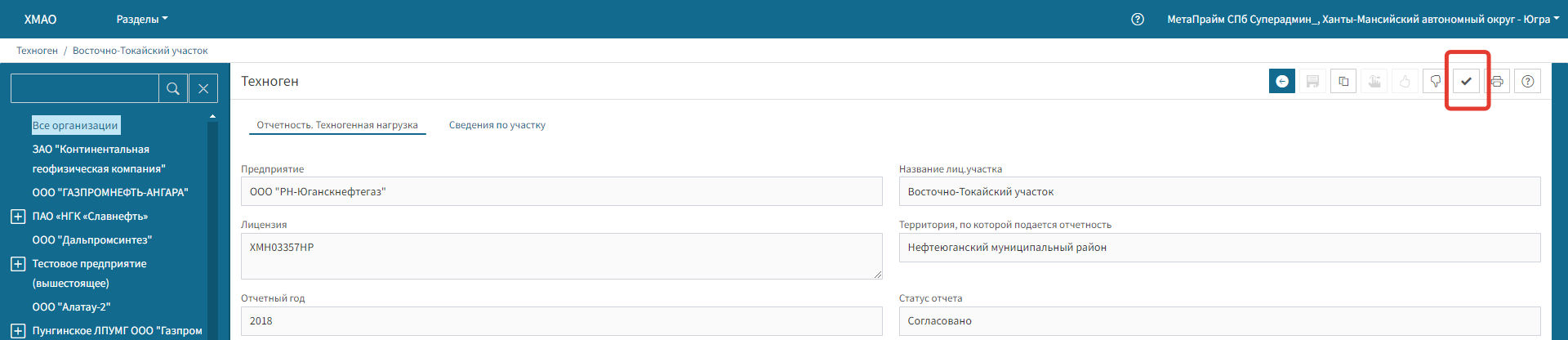Click the copy report icon
The image size is (1568, 340).
click(x=1343, y=82)
